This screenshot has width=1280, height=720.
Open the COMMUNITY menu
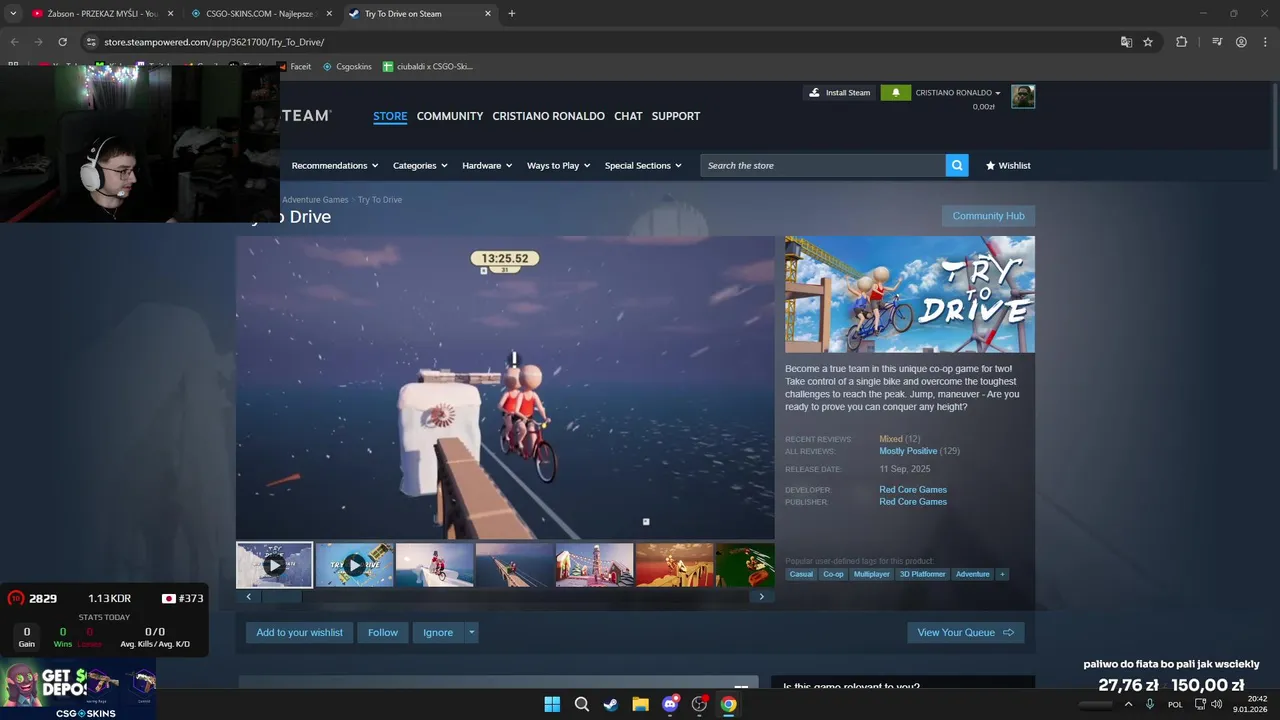coord(450,116)
